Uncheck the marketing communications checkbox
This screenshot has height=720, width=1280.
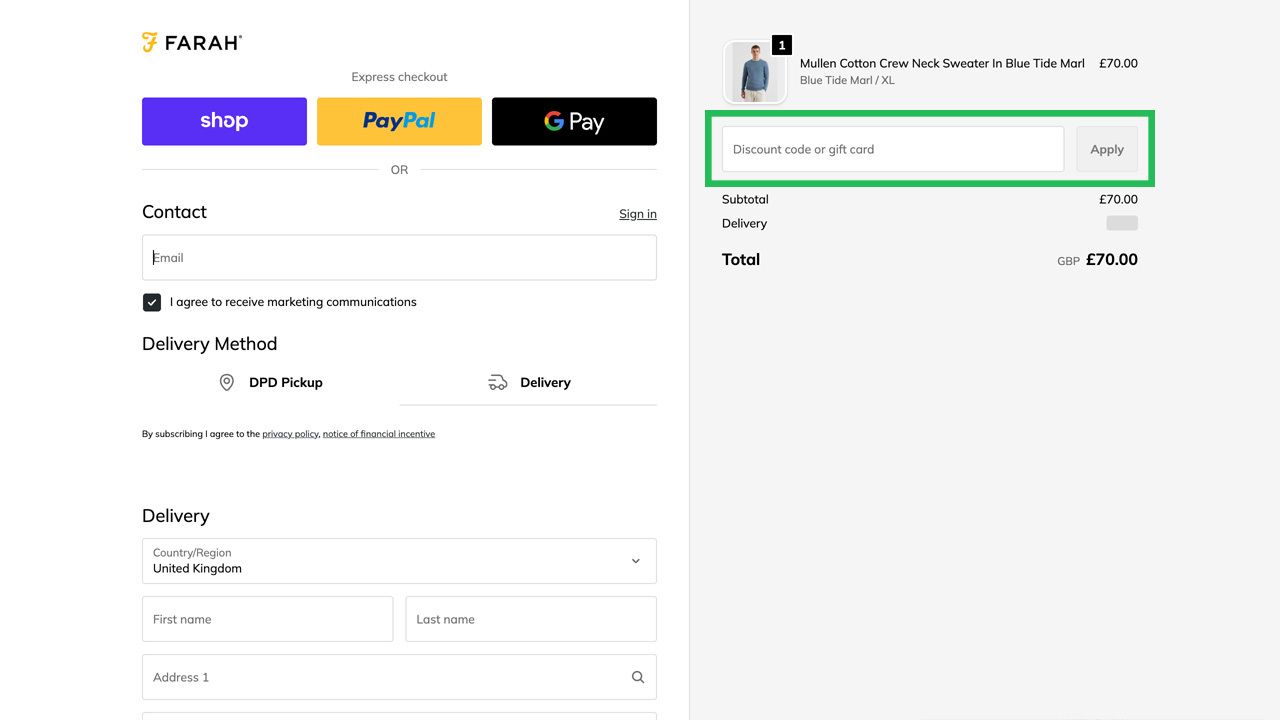(151, 301)
